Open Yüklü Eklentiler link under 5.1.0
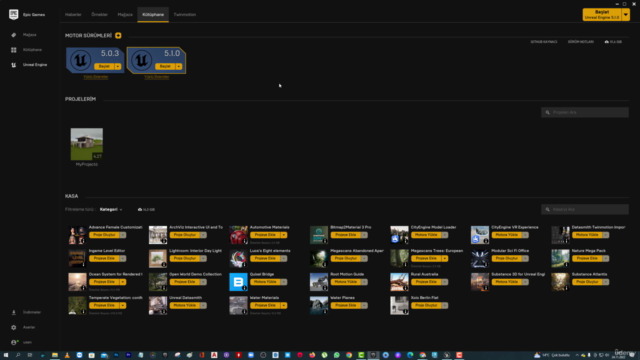 (x=157, y=77)
